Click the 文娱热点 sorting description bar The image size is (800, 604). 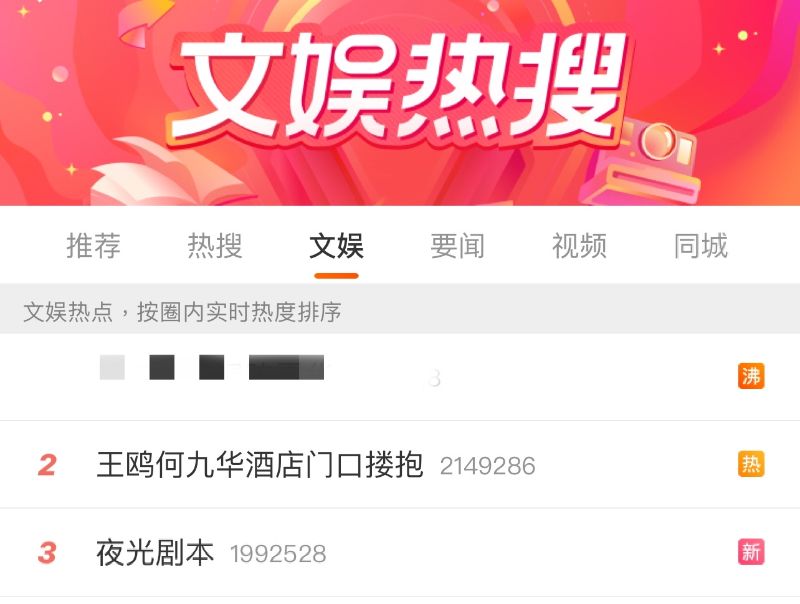[x=400, y=311]
